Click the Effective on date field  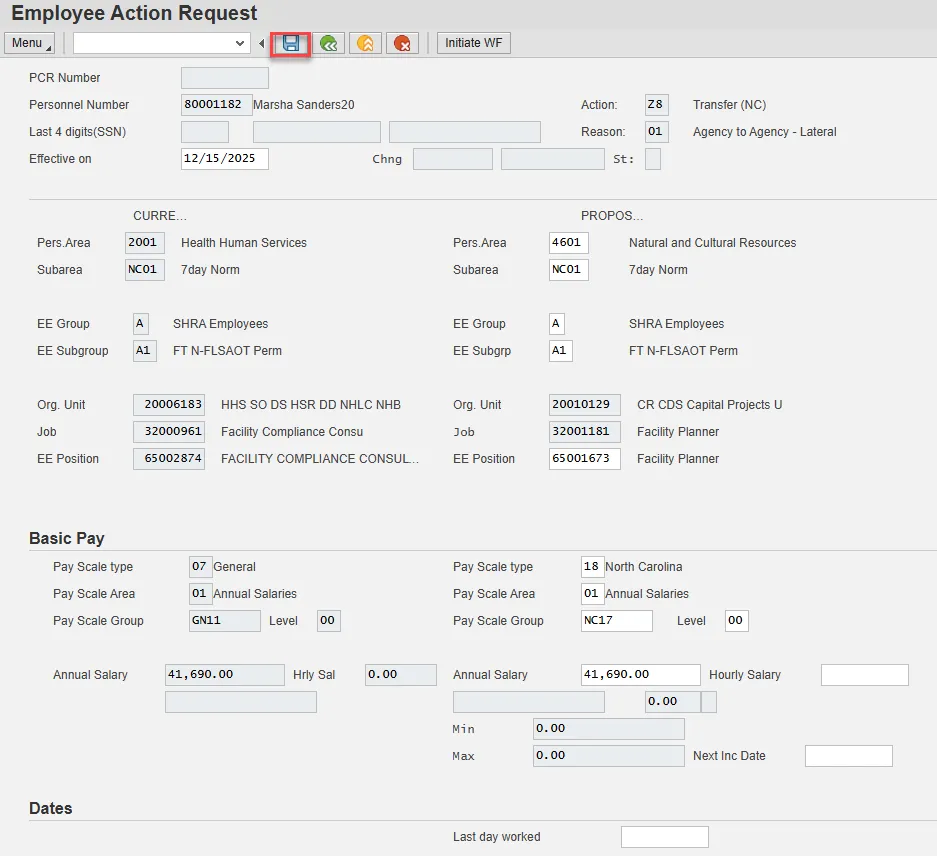(x=224, y=159)
